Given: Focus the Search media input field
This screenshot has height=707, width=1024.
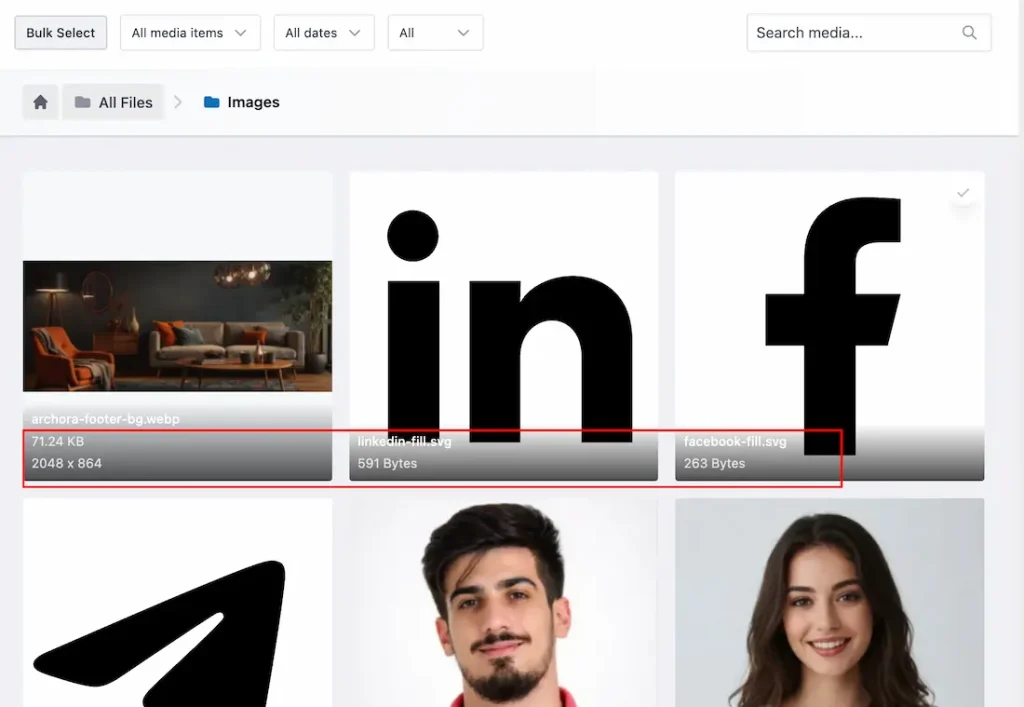Looking at the screenshot, I should [869, 33].
